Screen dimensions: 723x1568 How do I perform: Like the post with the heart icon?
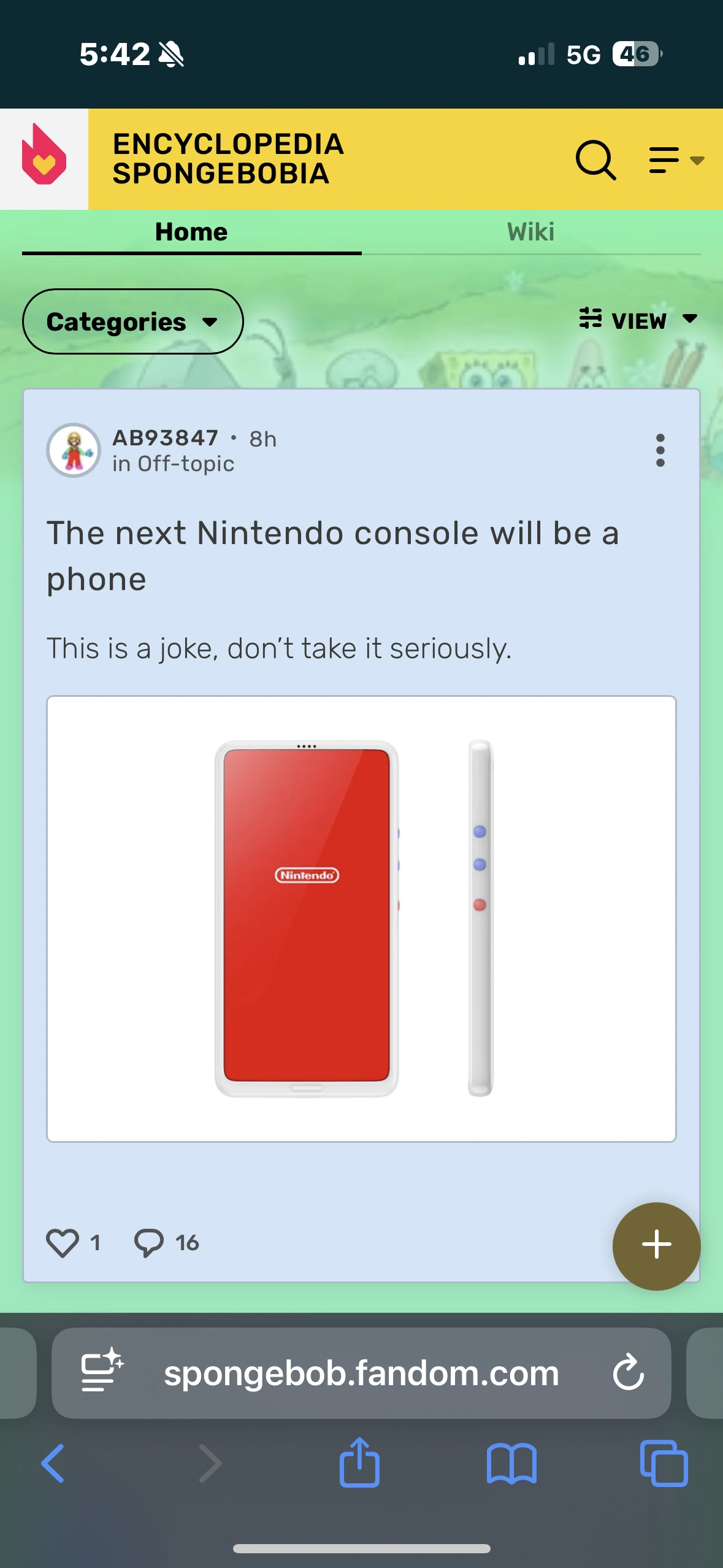tap(63, 1243)
